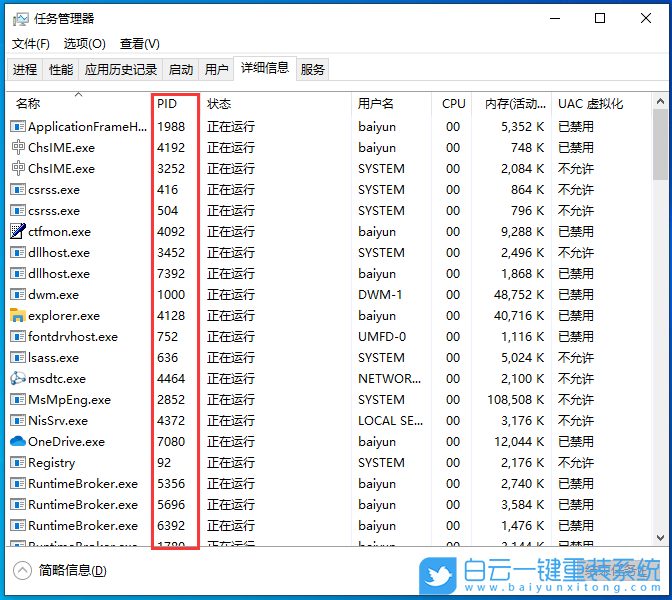Click the ctfmon.exe pen icon
This screenshot has width=672, height=600.
[x=18, y=231]
